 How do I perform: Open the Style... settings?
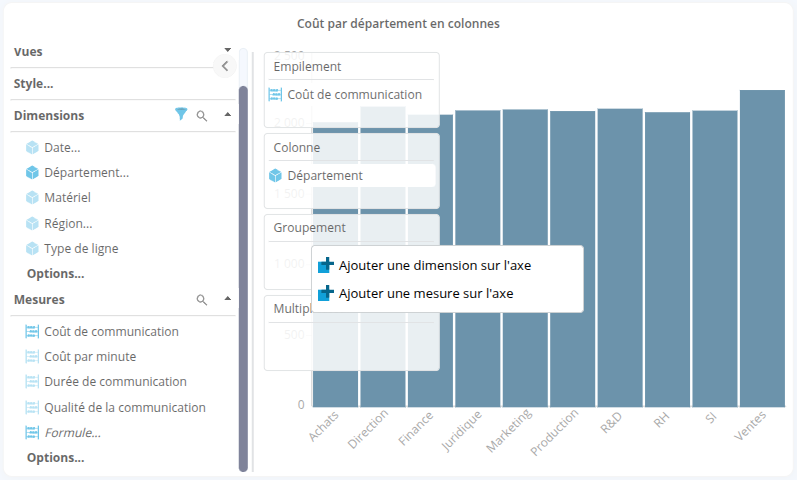(x=34, y=84)
